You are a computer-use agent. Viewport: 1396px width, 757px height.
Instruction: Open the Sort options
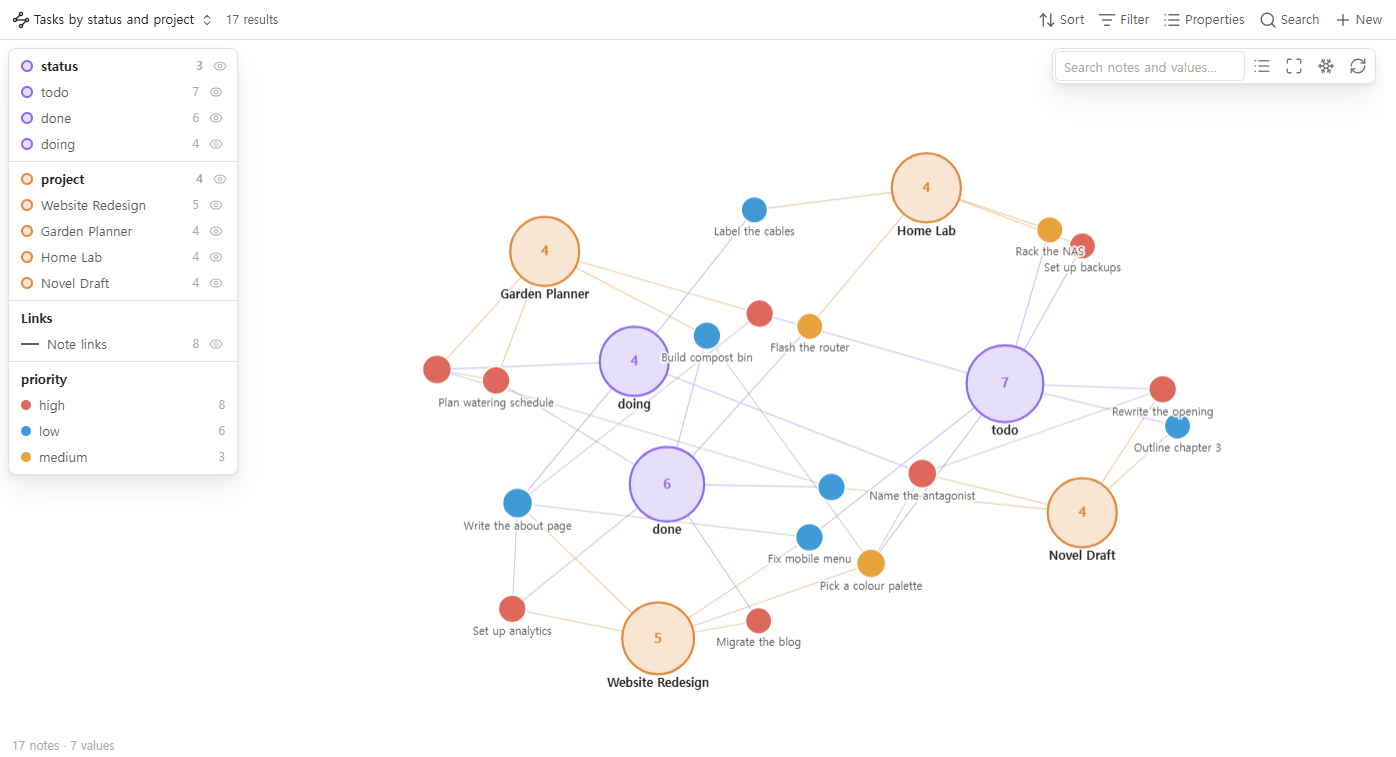click(x=1061, y=20)
